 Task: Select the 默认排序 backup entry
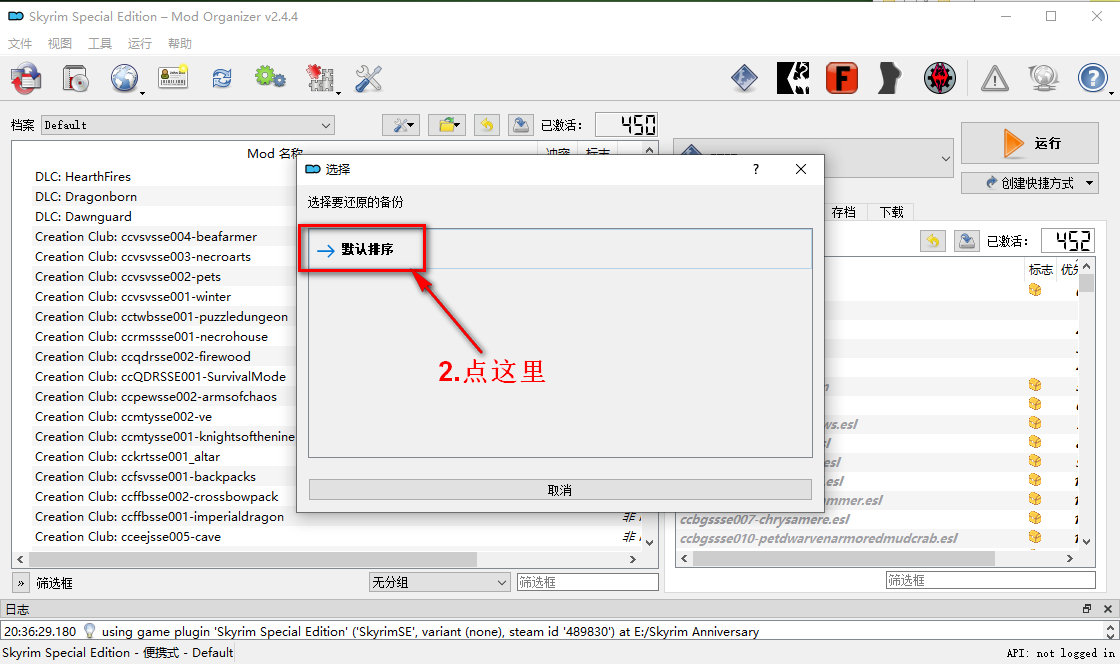[367, 250]
